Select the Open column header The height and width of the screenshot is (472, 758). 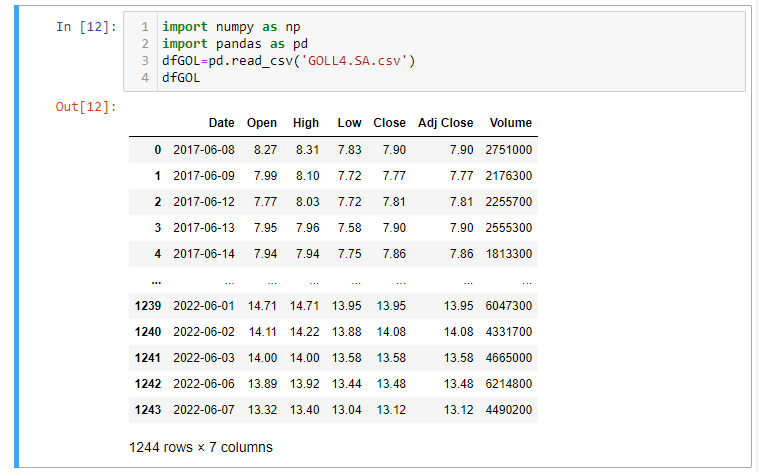262,123
